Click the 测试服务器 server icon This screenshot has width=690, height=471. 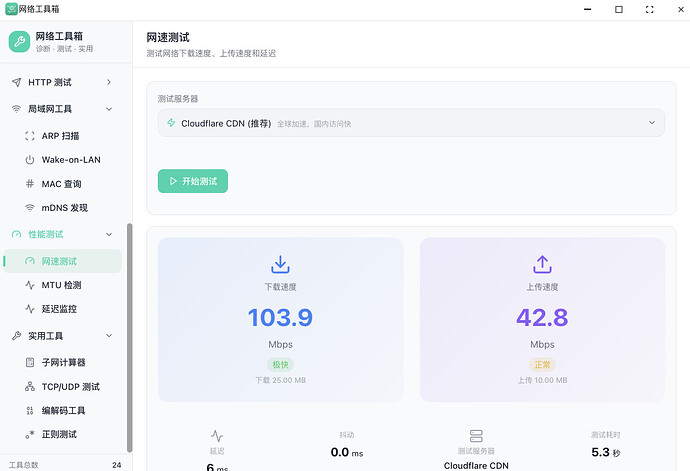click(x=477, y=436)
